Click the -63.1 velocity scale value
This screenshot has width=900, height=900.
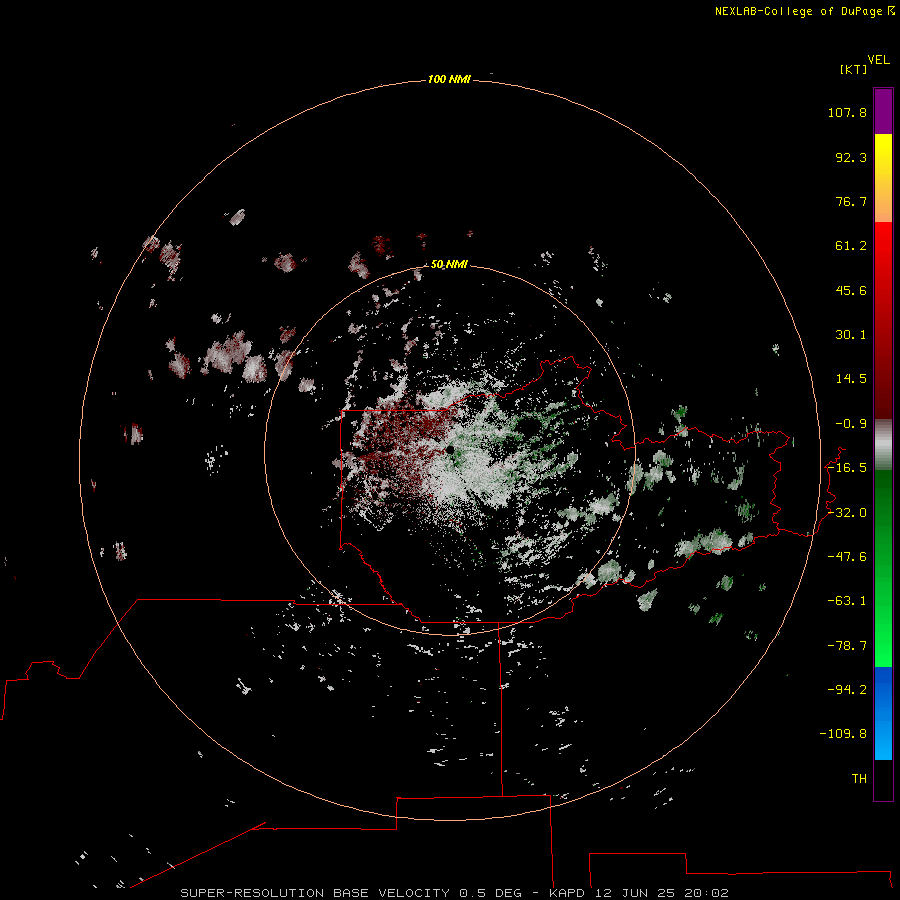coord(847,601)
